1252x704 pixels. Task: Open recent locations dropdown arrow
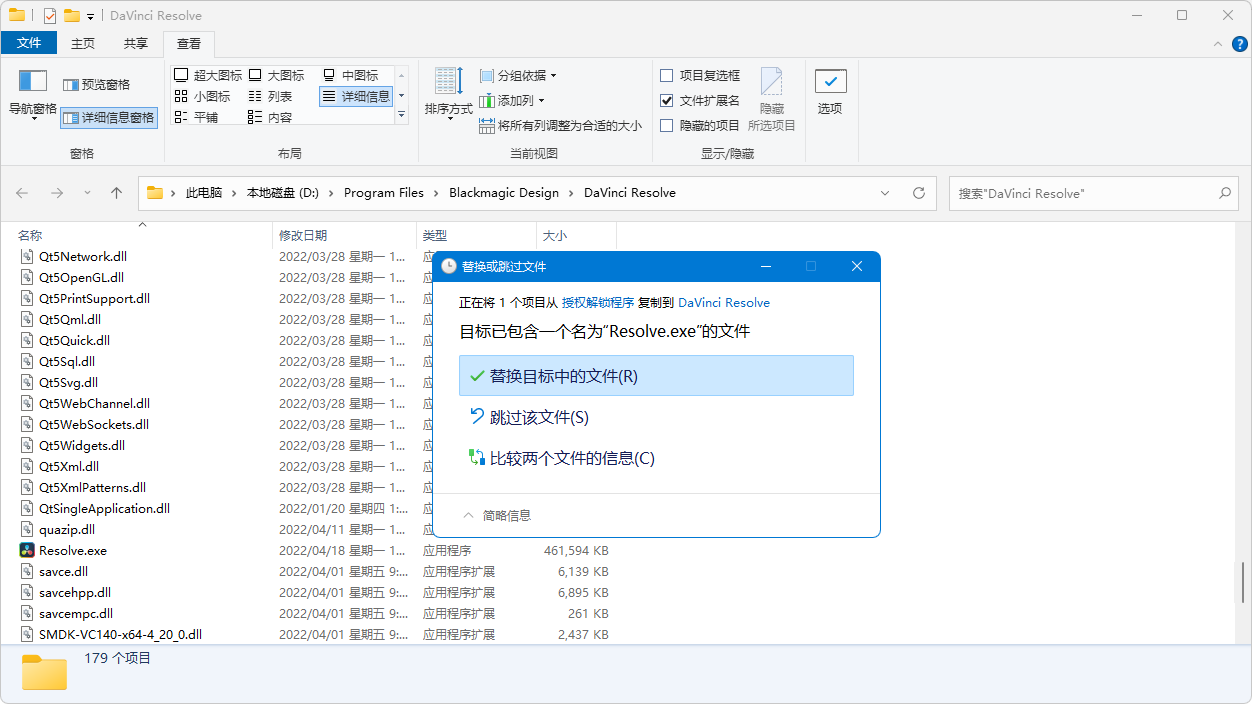87,193
